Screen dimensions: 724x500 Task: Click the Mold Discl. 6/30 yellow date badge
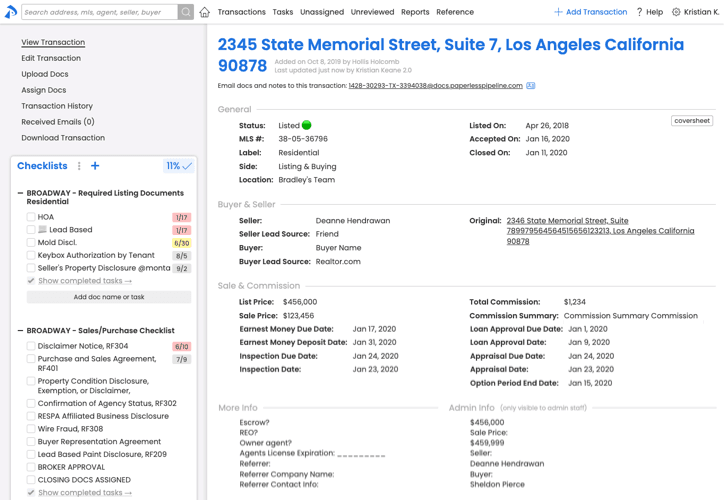click(181, 243)
